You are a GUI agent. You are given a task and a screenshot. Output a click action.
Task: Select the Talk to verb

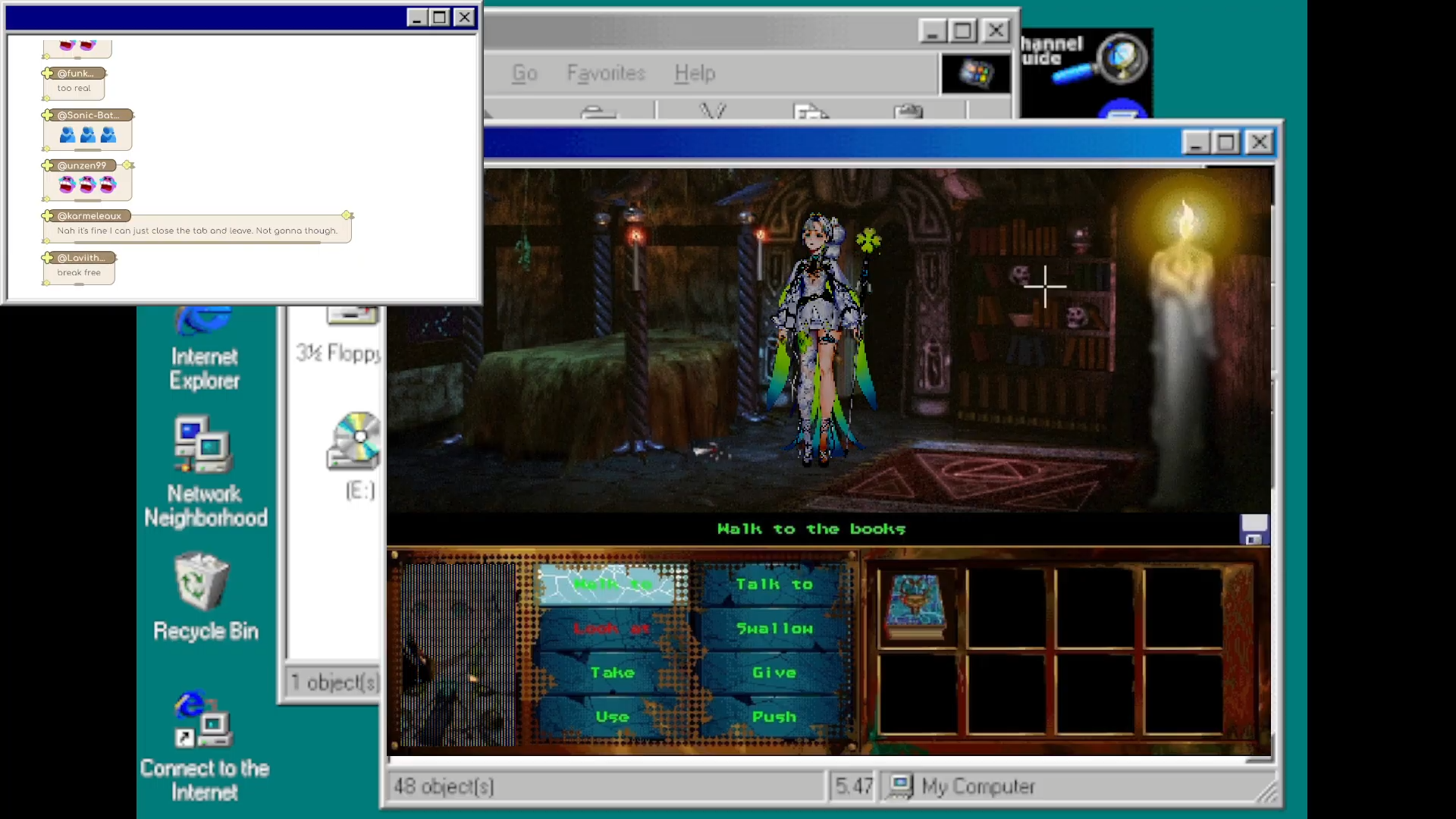point(773,584)
